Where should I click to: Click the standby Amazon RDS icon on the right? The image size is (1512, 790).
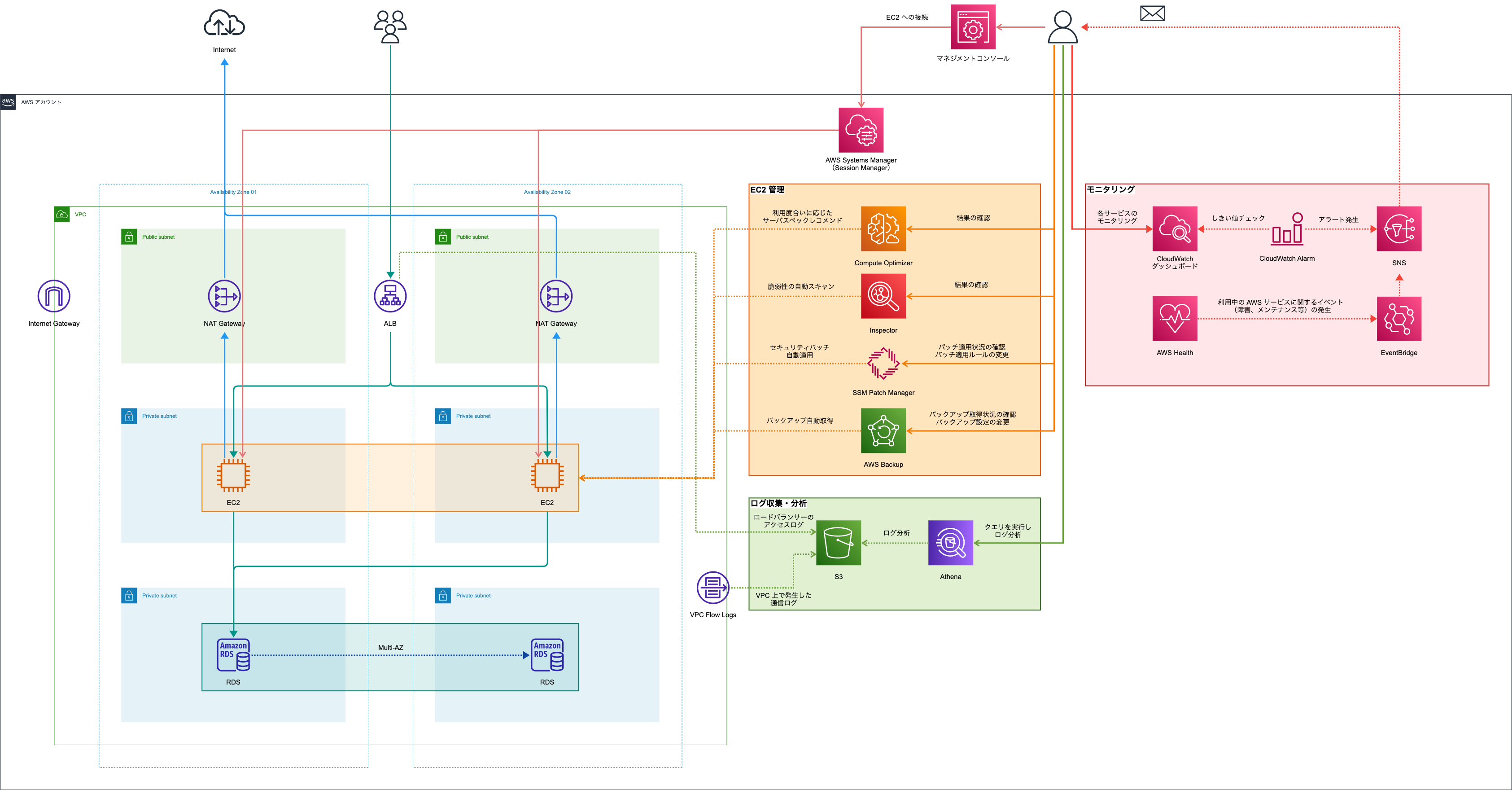547,655
